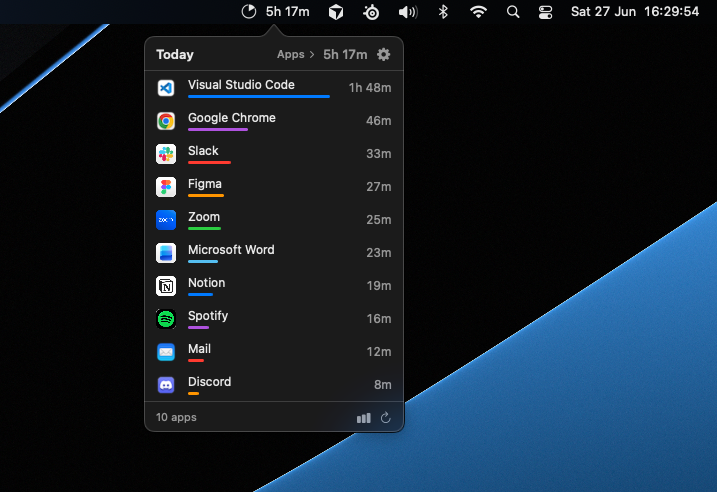The image size is (717, 492).
Task: Click the 8m duration value
Action: coord(383,385)
